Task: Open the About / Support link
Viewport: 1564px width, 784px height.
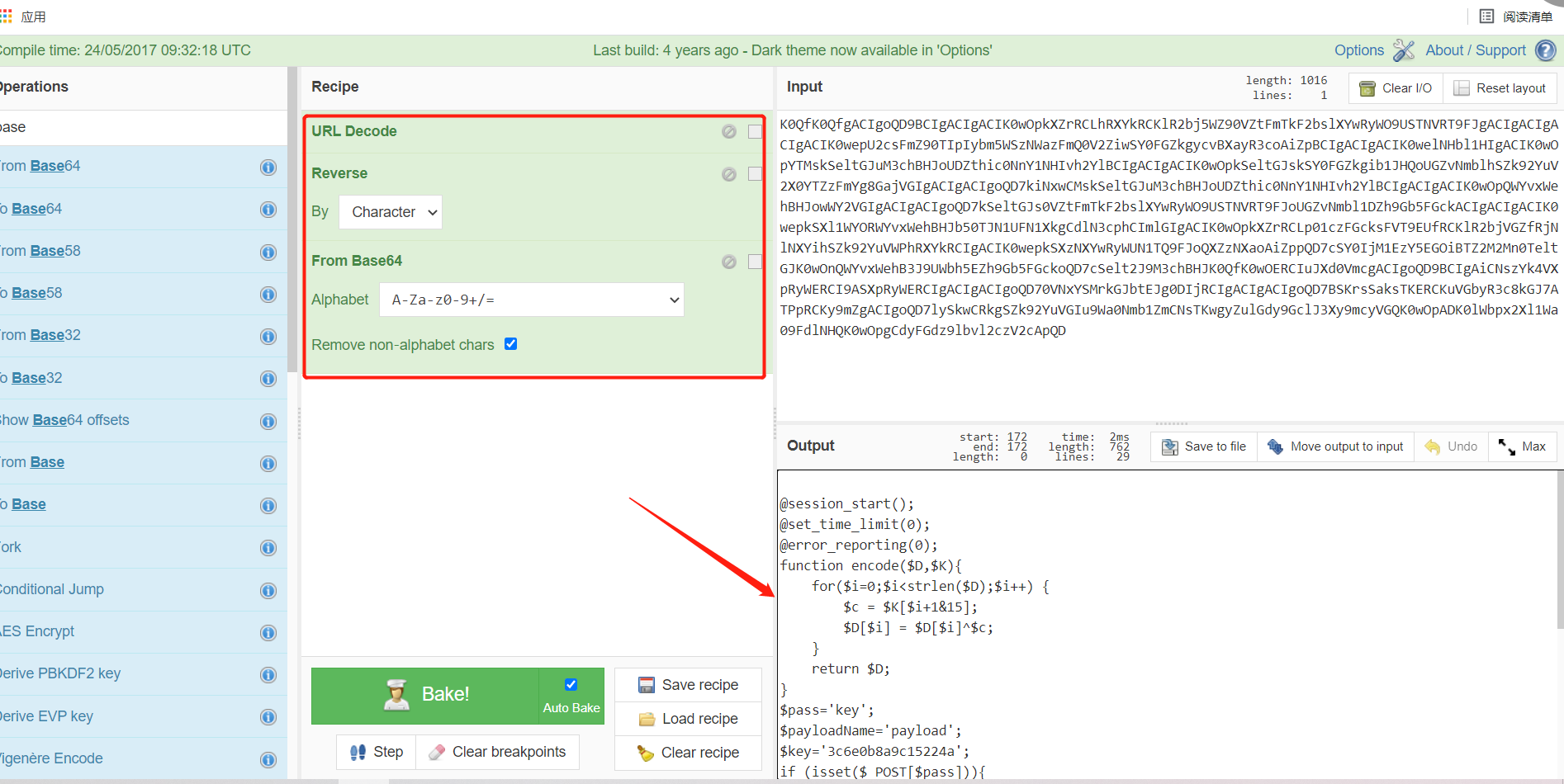Action: point(1476,50)
